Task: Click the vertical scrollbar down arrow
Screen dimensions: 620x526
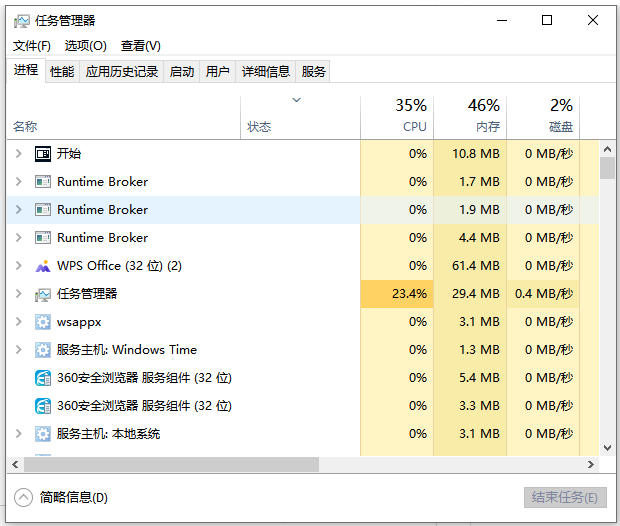Action: click(x=607, y=449)
